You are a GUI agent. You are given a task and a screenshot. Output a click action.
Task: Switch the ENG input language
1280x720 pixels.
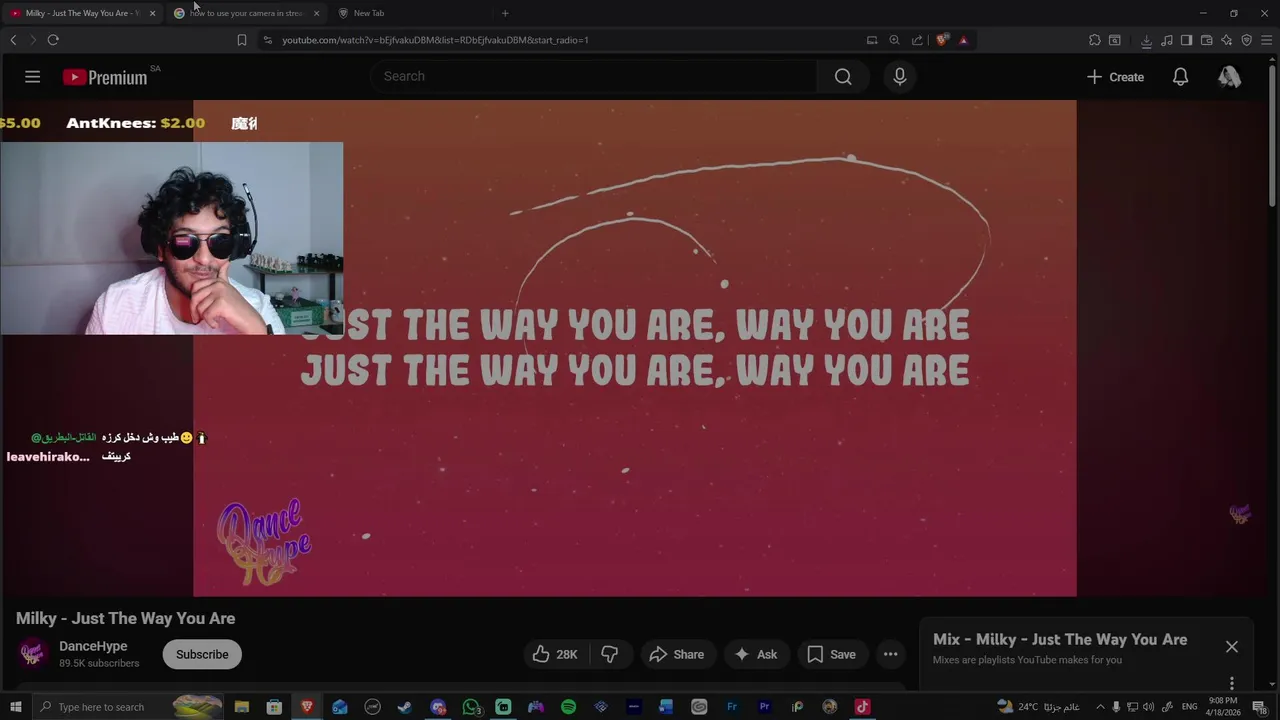click(x=1189, y=707)
